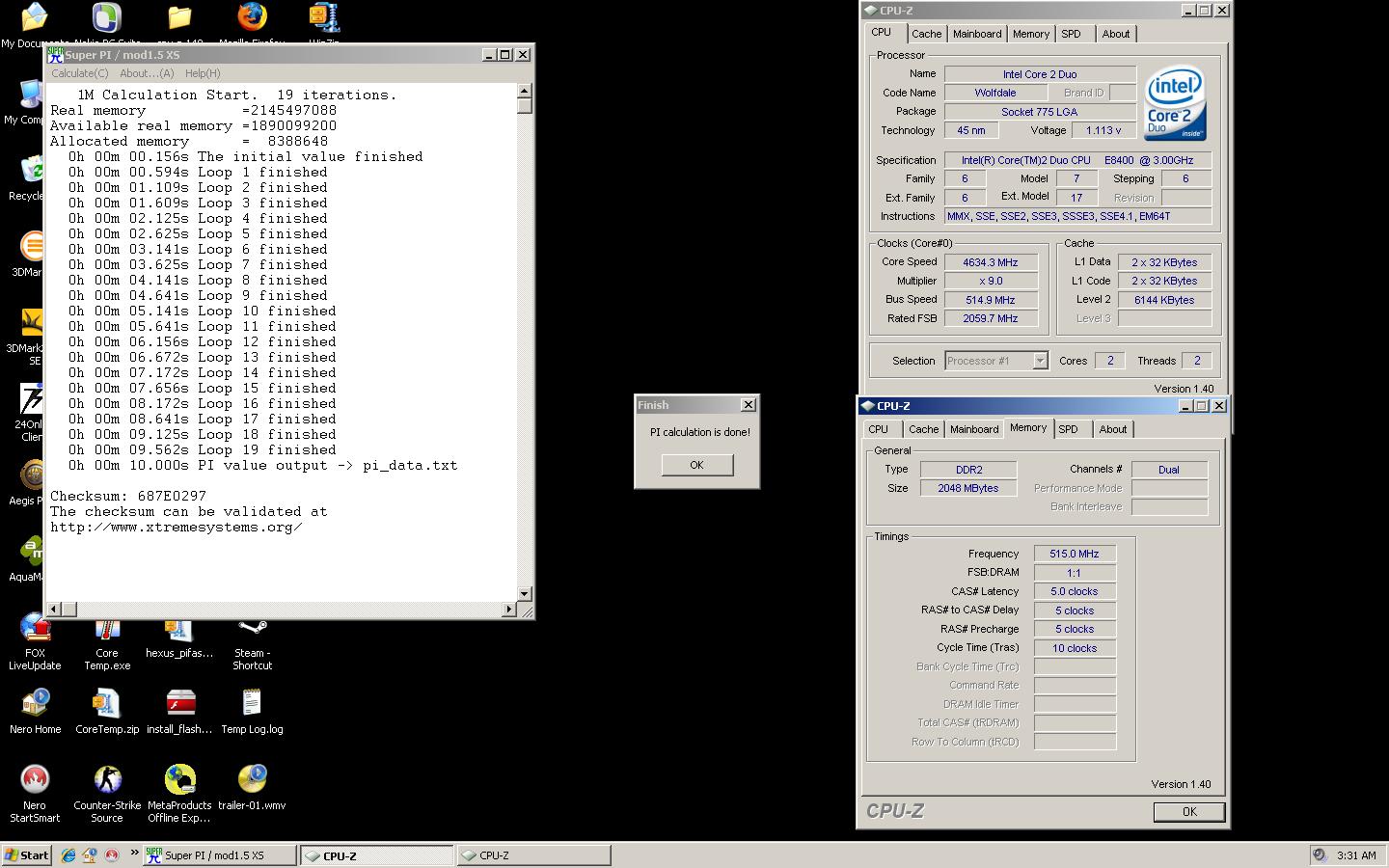1389x868 pixels.
Task: Click the red quick launch taskbar icon
Action: pyautogui.click(x=111, y=854)
